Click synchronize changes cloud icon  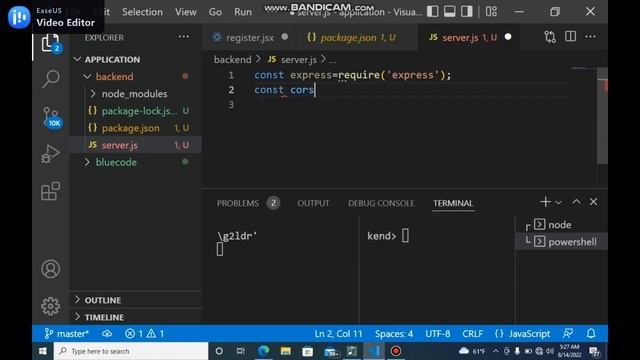tap(107, 333)
